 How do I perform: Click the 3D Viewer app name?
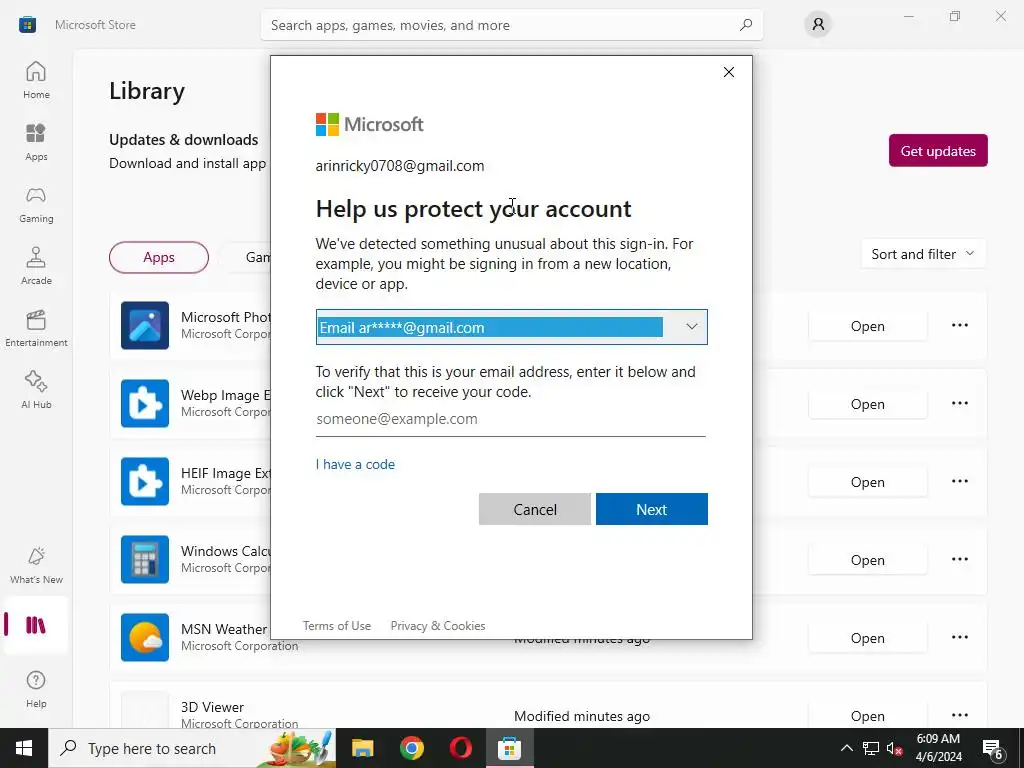212,707
